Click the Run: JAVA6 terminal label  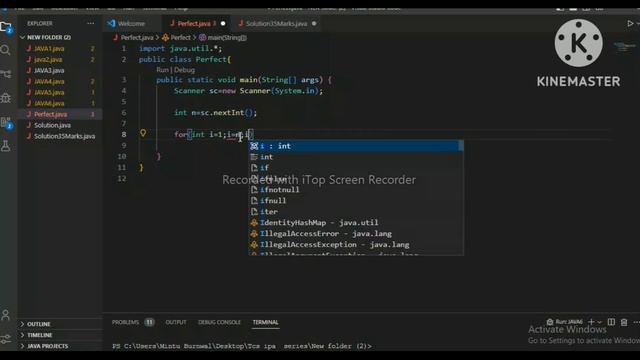point(565,322)
